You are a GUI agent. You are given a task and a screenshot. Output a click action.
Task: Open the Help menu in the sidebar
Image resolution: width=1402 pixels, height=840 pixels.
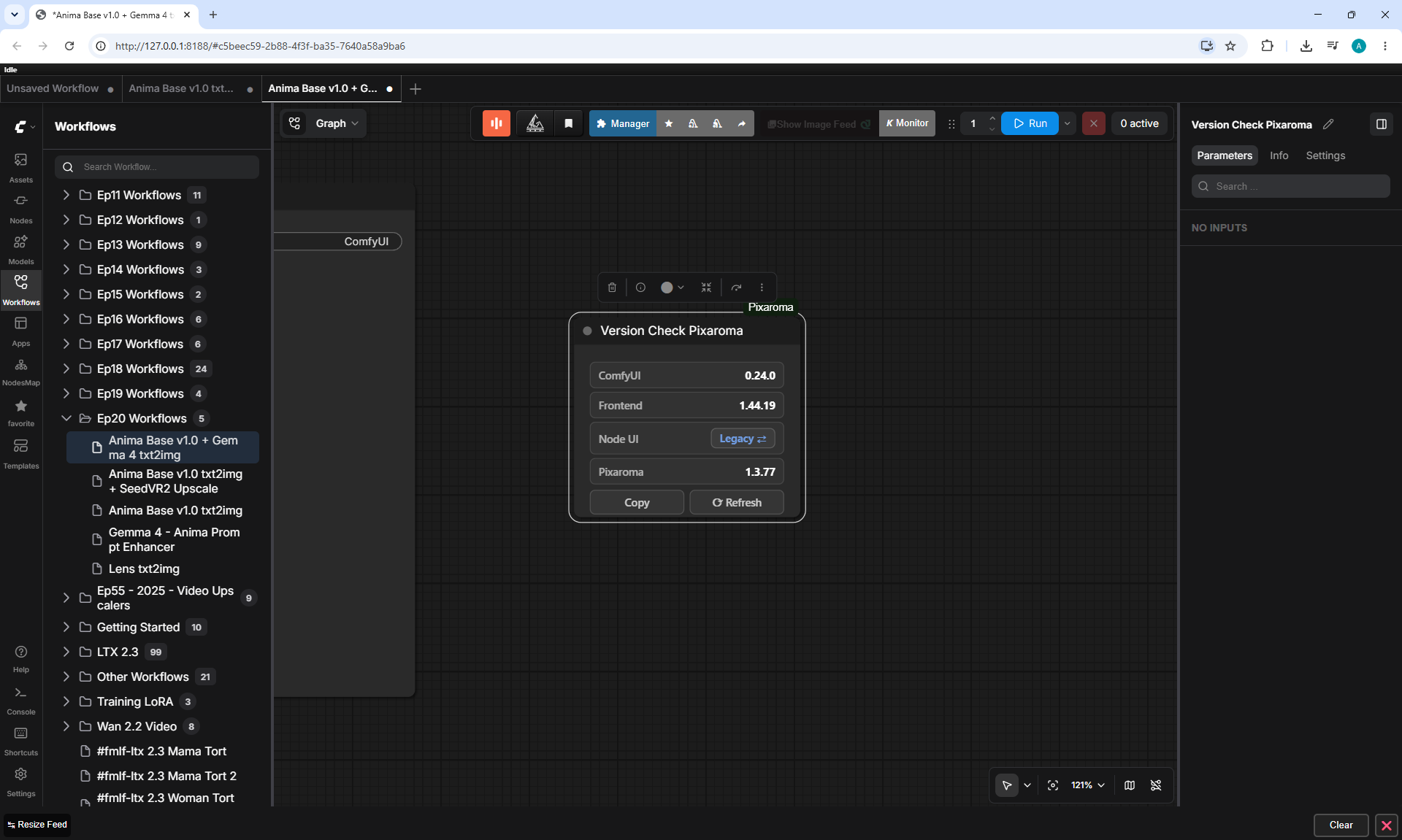tap(21, 658)
